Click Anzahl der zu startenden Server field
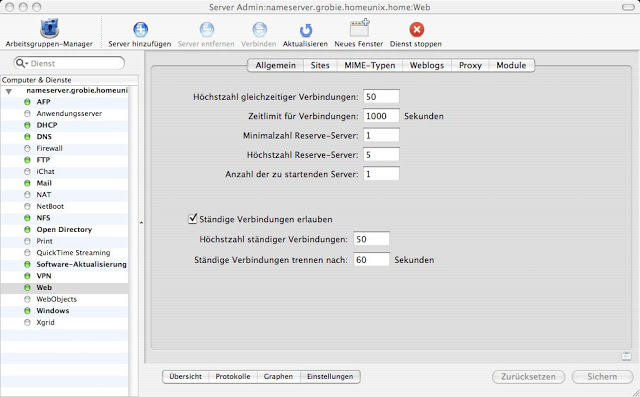Image resolution: width=640 pixels, height=397 pixels. point(381,174)
